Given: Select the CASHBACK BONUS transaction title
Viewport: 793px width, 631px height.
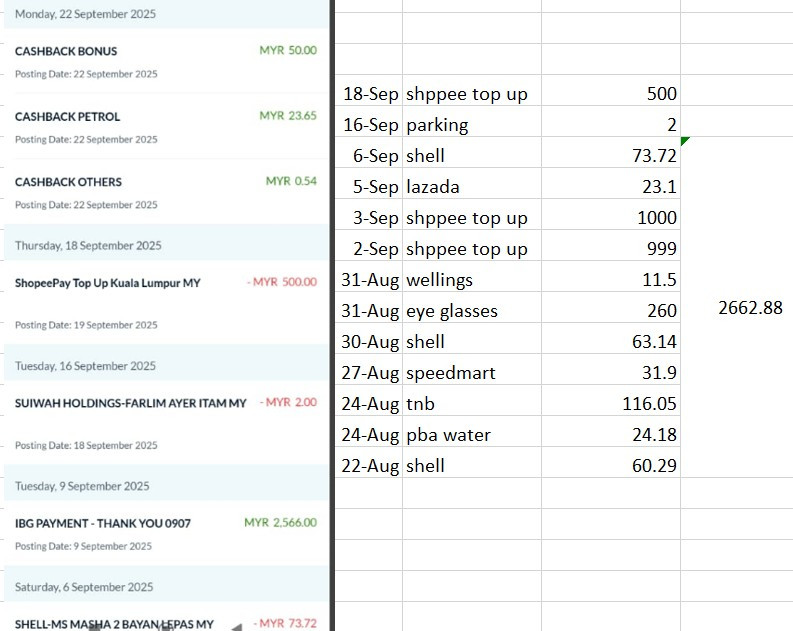Looking at the screenshot, I should [66, 51].
